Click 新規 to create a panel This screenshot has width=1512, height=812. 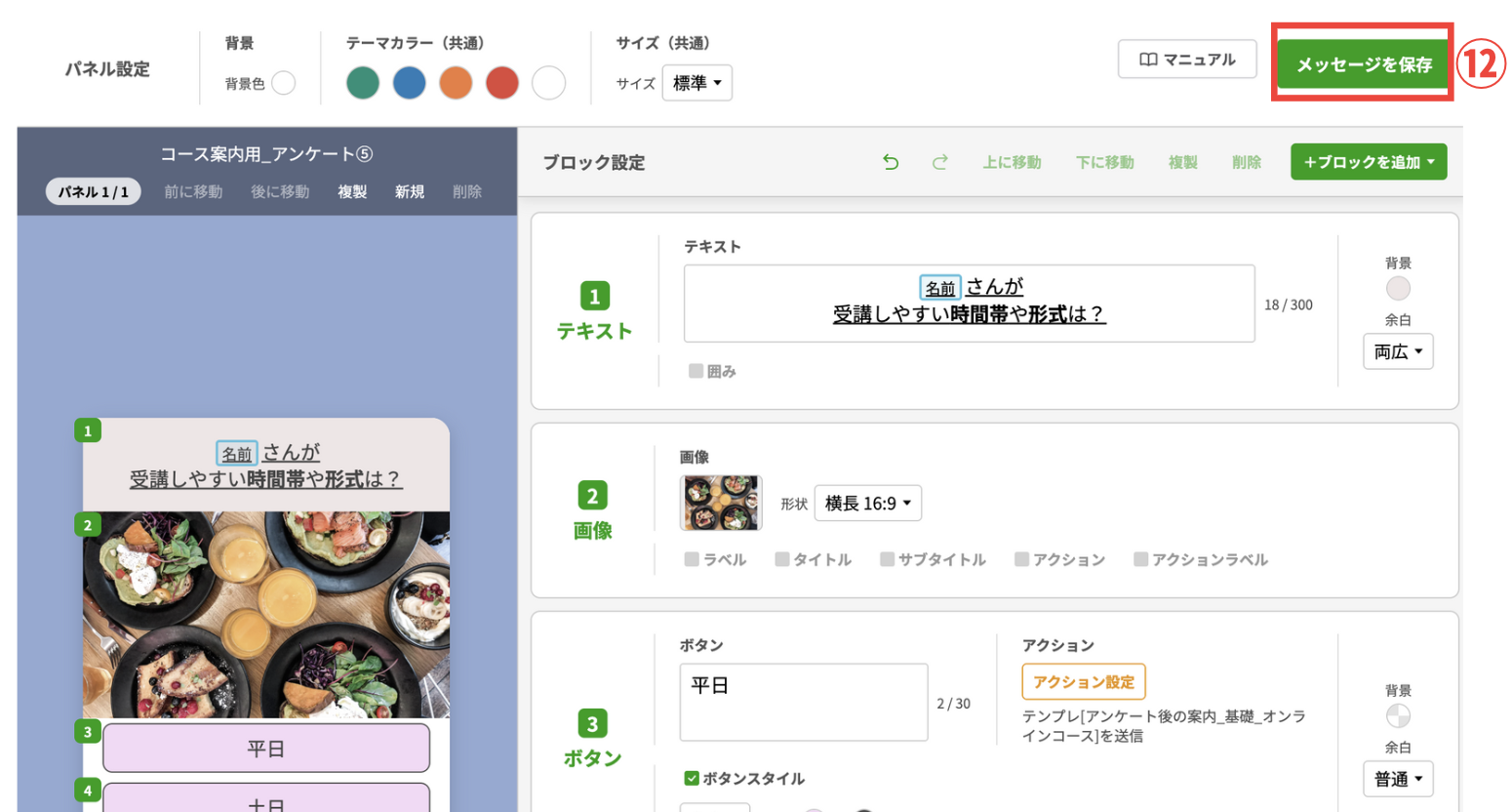[x=410, y=191]
